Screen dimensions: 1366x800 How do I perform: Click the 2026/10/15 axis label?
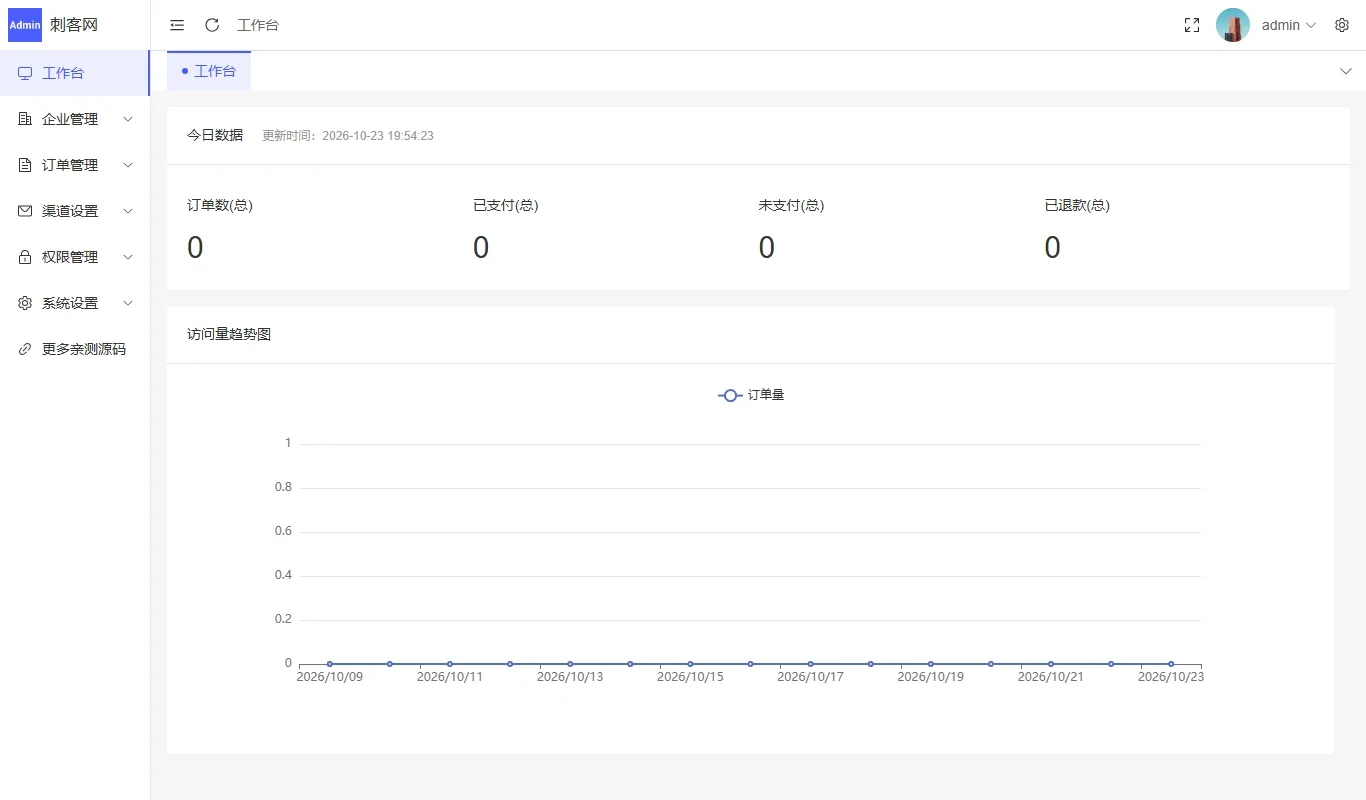tap(690, 677)
